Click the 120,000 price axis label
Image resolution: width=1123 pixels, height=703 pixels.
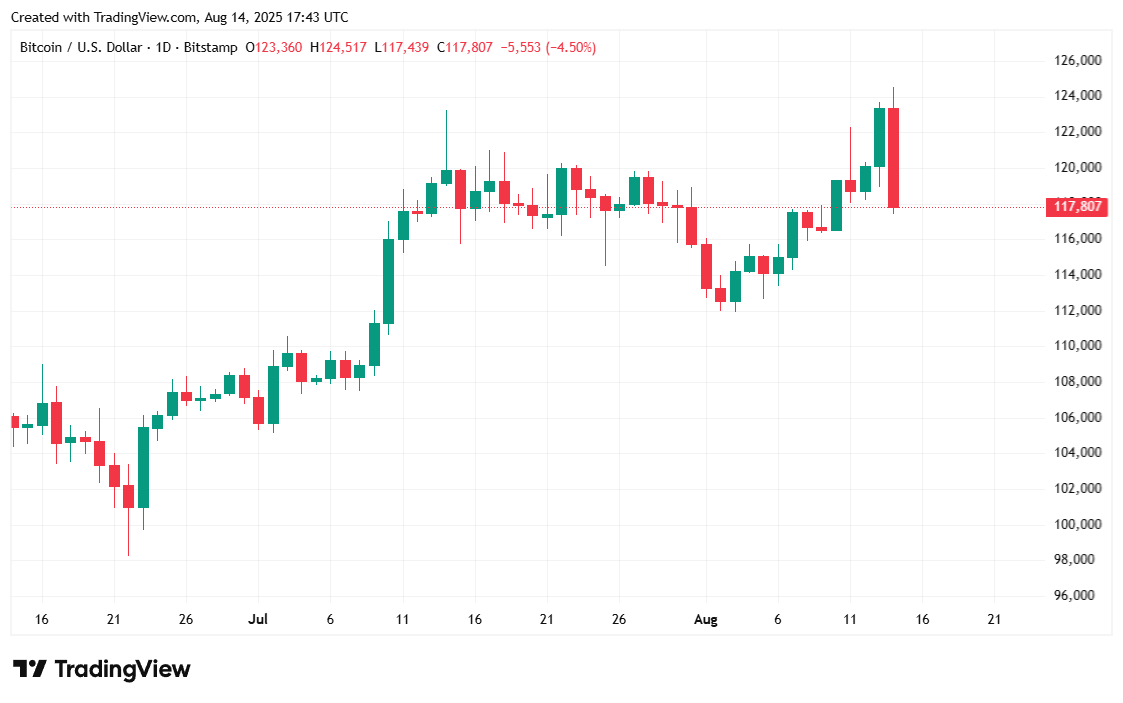coord(1079,167)
